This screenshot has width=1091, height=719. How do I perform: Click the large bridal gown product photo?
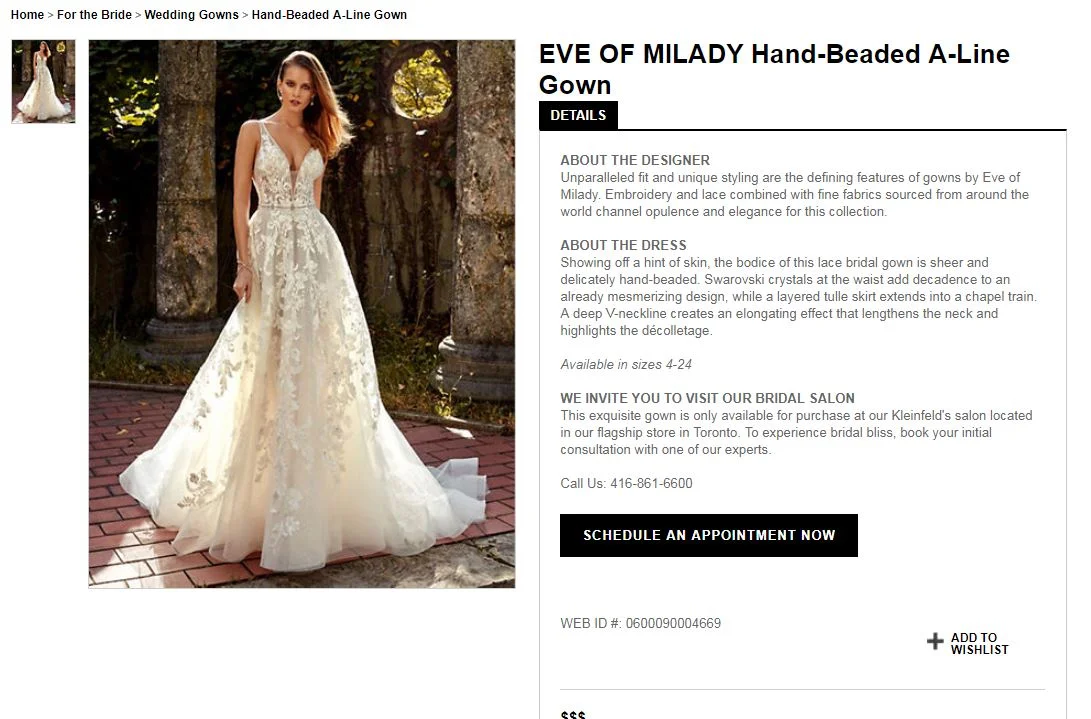click(302, 314)
